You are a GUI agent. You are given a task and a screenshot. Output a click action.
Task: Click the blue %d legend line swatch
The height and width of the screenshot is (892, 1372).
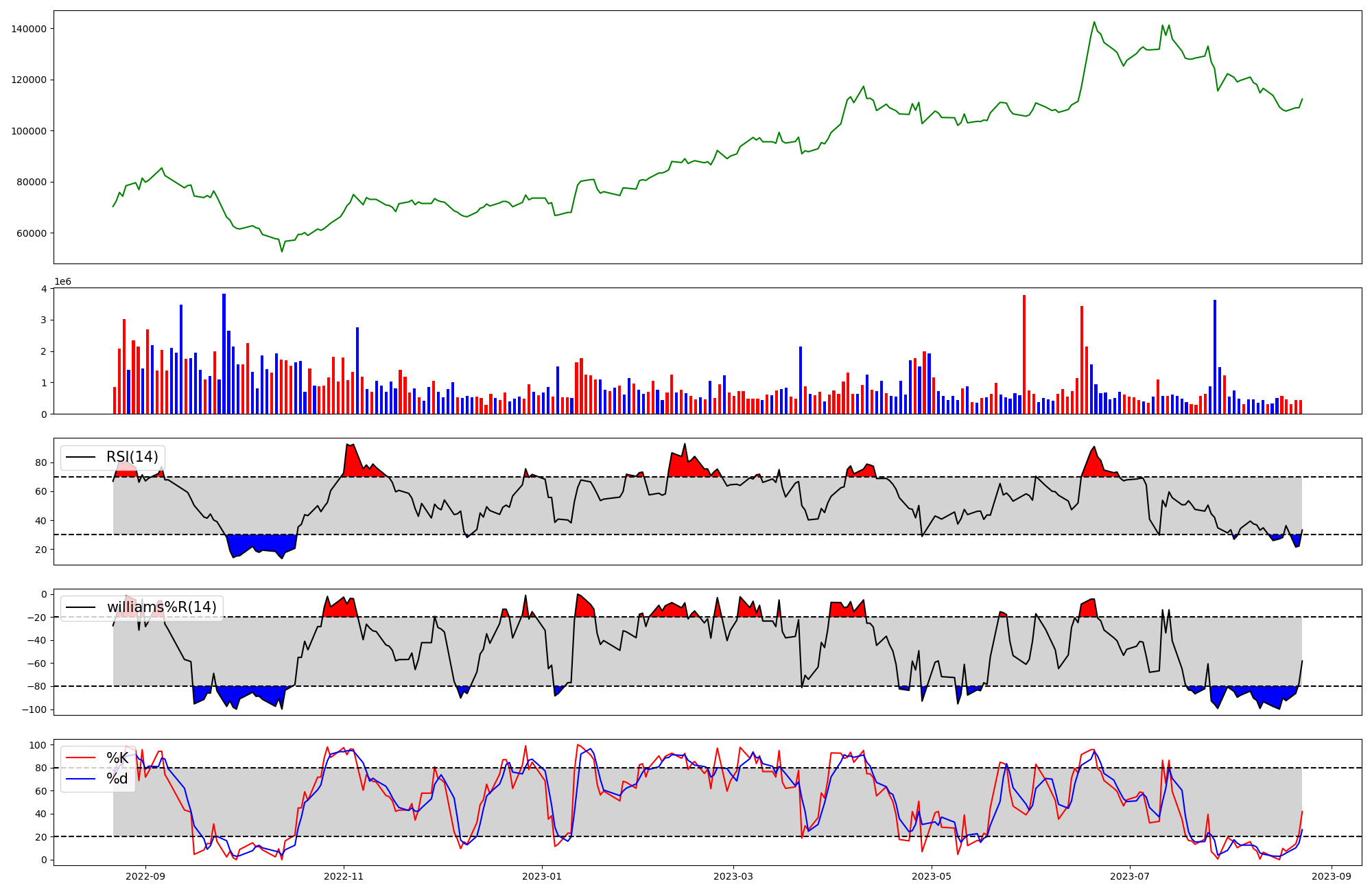(80, 779)
